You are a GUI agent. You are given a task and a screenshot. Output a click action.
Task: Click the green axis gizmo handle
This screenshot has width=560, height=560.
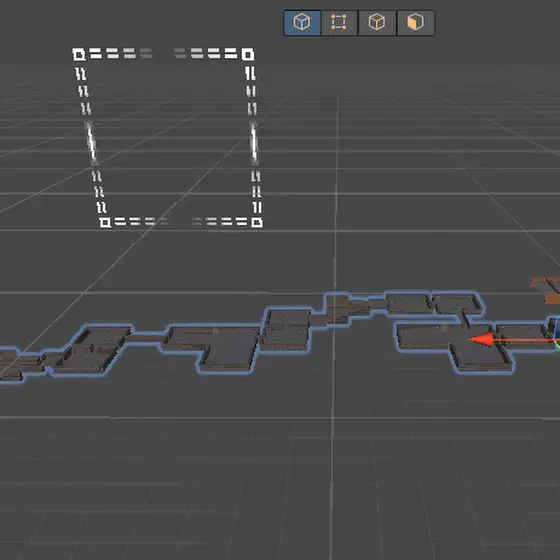tap(557, 344)
